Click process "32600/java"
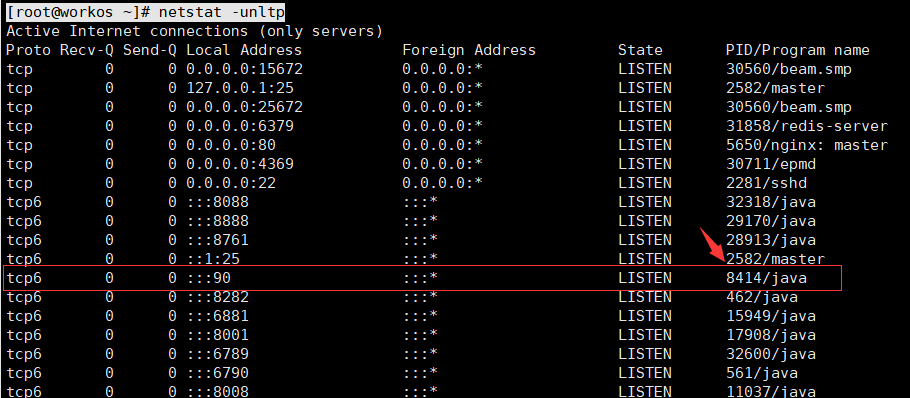910x398 pixels. pos(771,354)
